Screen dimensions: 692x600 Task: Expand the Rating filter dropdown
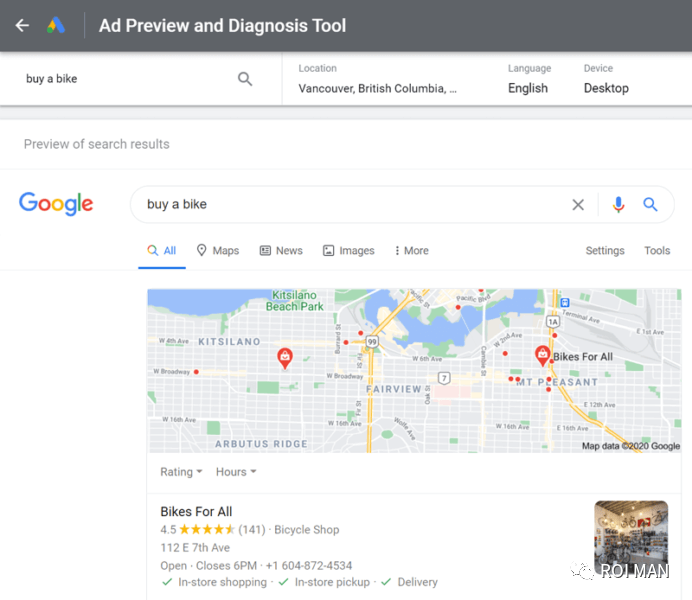(x=181, y=472)
